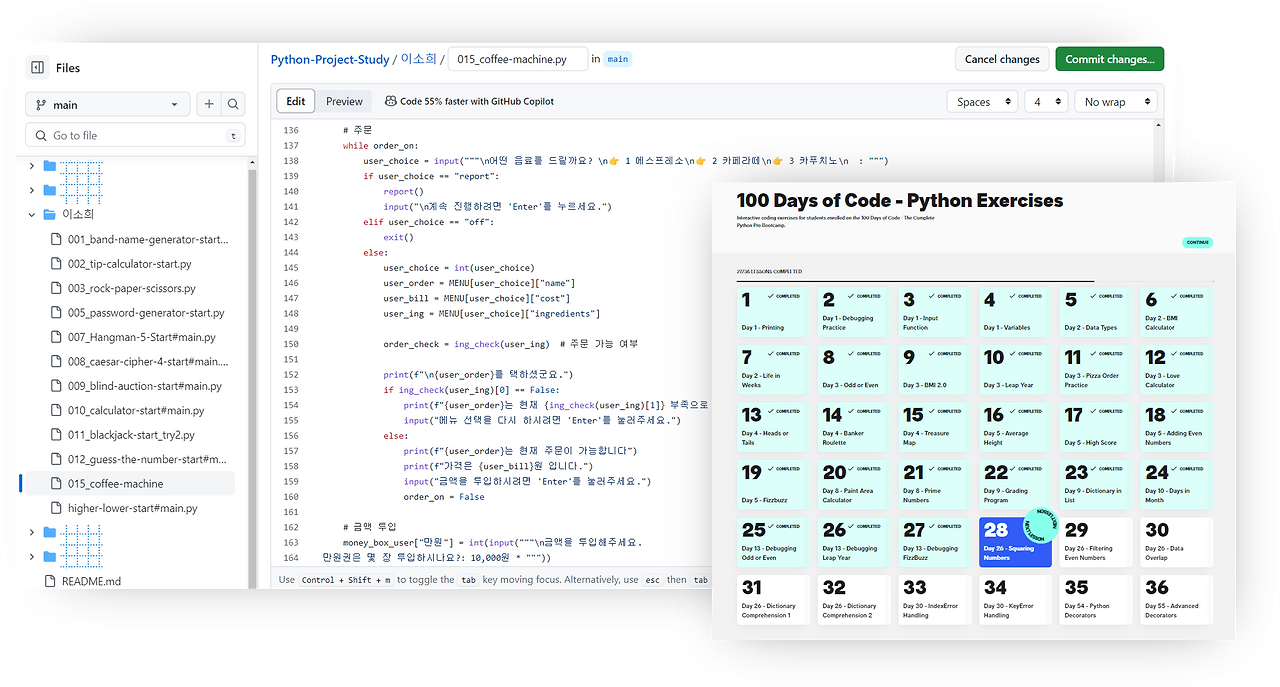Image resolution: width=1280 pixels, height=687 pixels.
Task: Click completed checkmark on card 12
Action: click(1175, 353)
